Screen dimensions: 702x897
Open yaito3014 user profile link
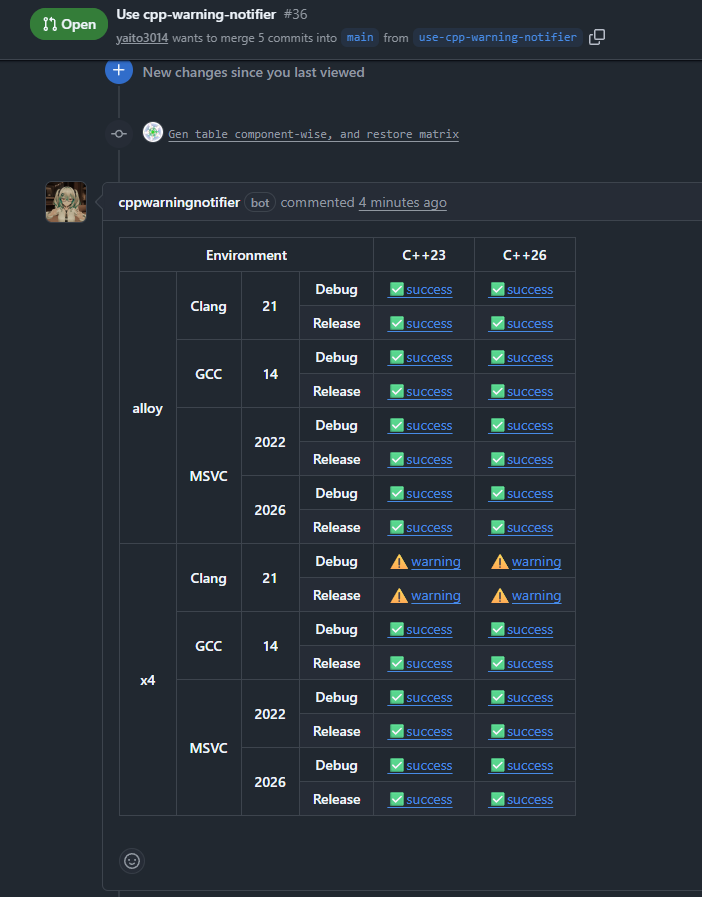coord(142,38)
